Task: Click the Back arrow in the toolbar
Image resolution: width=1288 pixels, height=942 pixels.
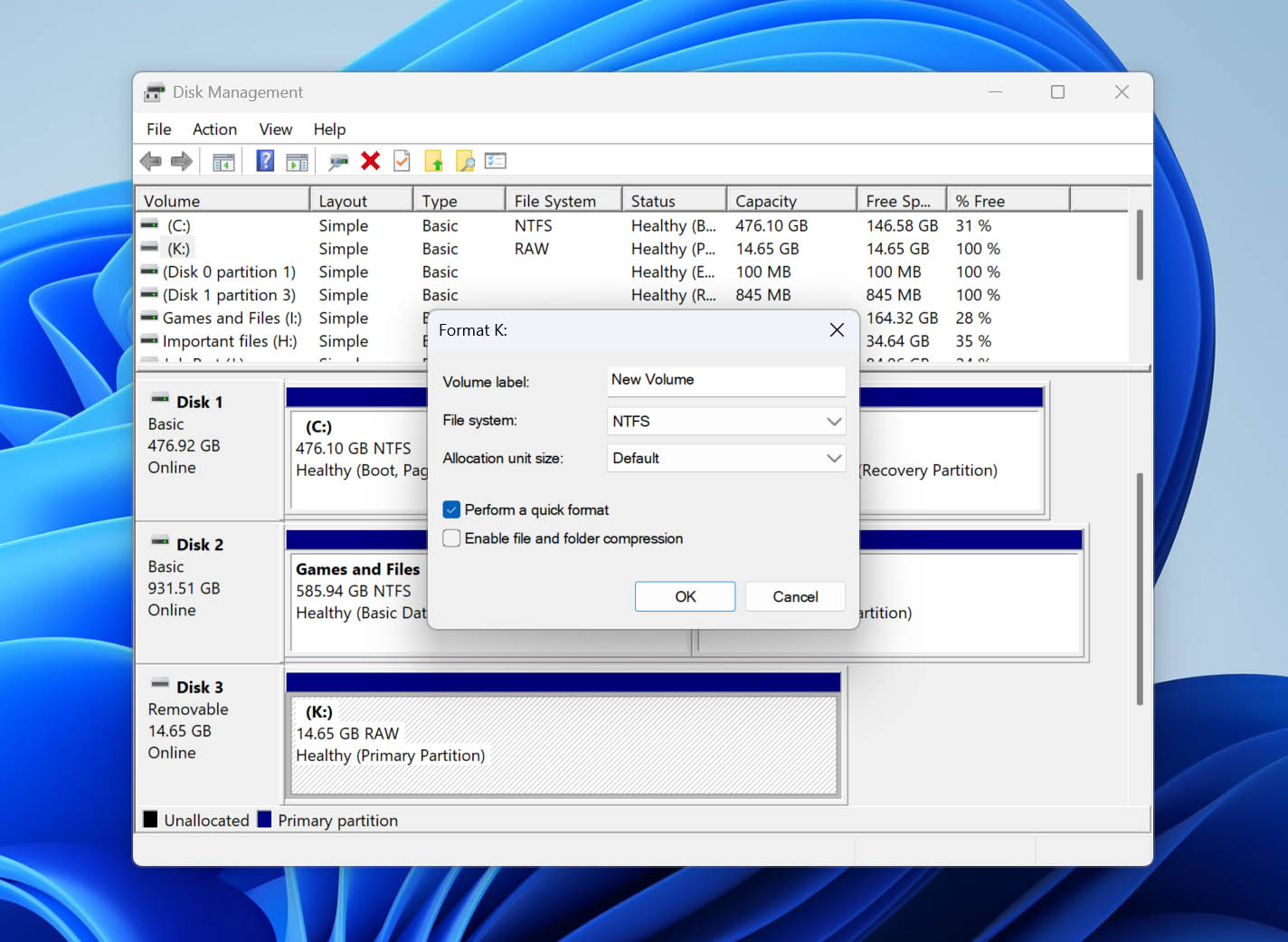Action: pyautogui.click(x=151, y=162)
